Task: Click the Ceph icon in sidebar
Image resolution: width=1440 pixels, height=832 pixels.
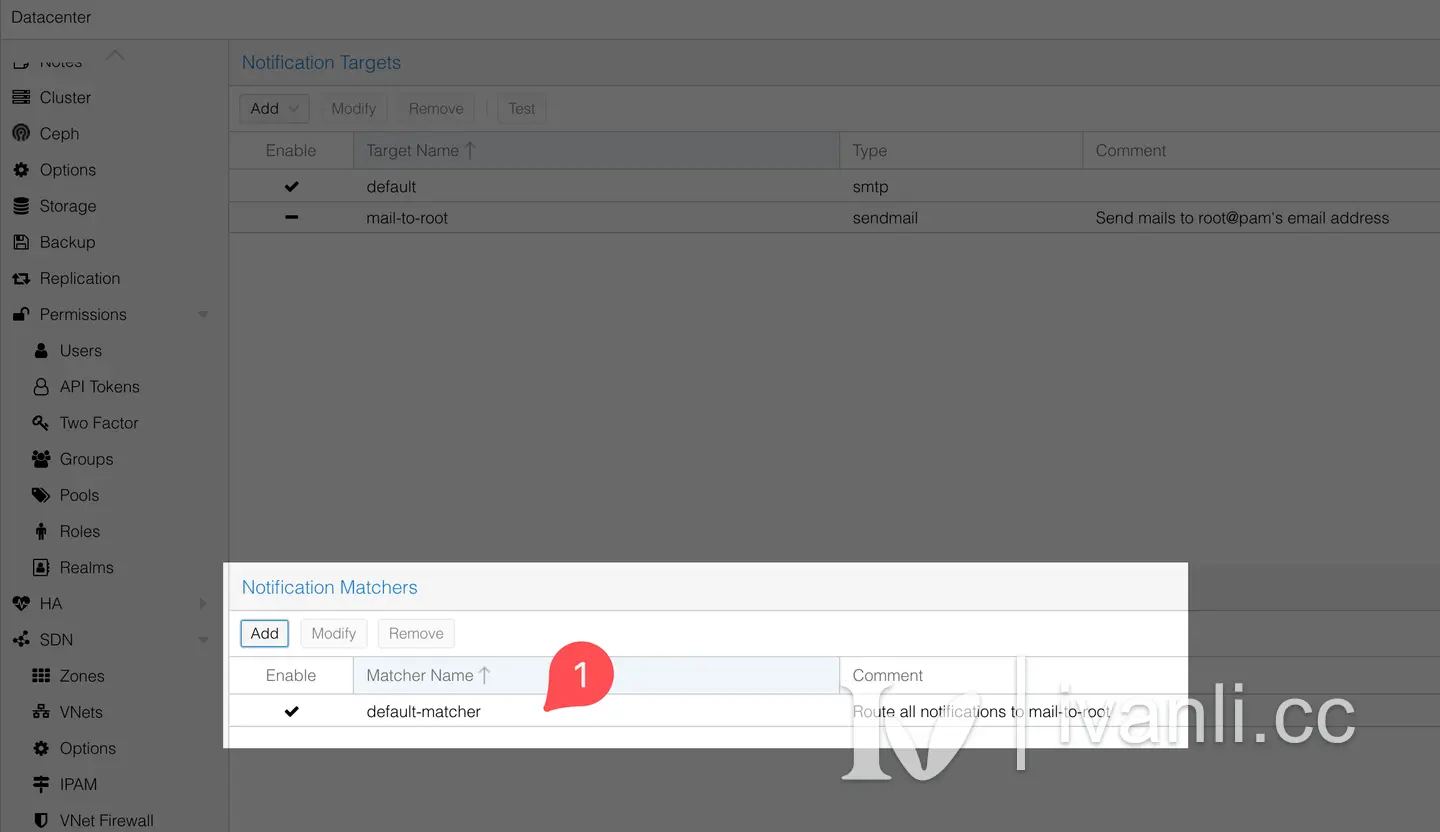Action: coord(21,133)
